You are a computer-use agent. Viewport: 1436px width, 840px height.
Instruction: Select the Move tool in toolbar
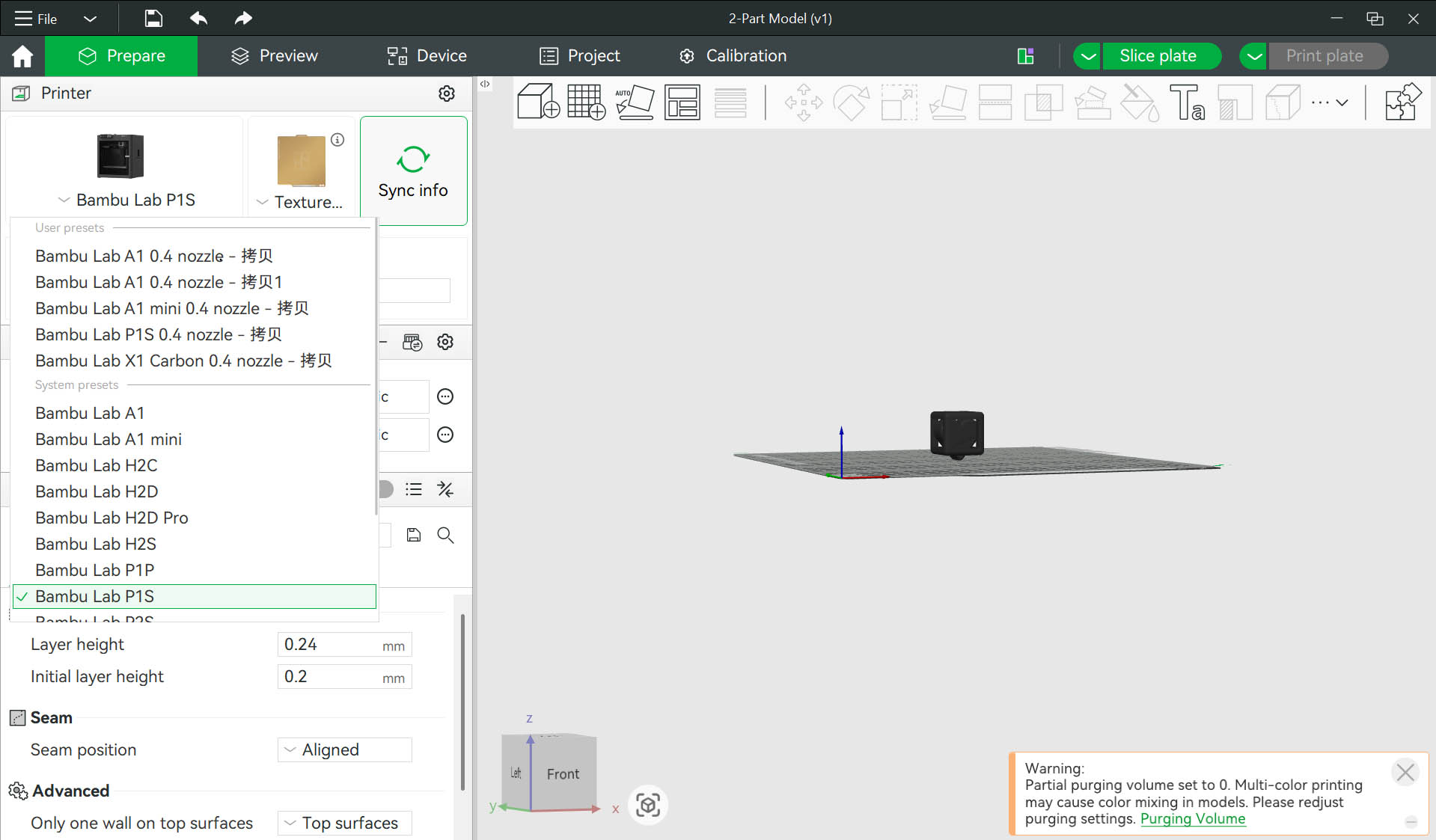pyautogui.click(x=803, y=102)
